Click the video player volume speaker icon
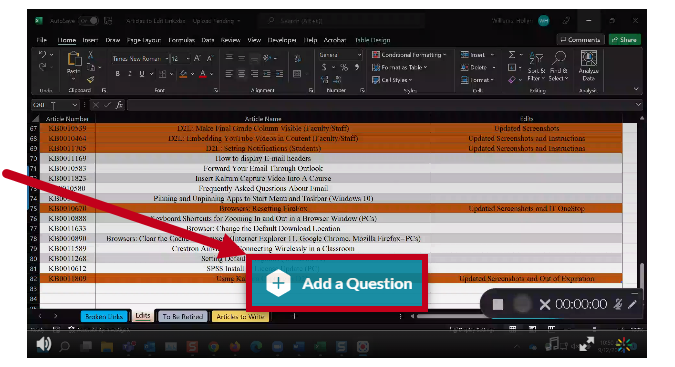Image resolution: width=675 pixels, height=367 pixels. (x=43, y=345)
